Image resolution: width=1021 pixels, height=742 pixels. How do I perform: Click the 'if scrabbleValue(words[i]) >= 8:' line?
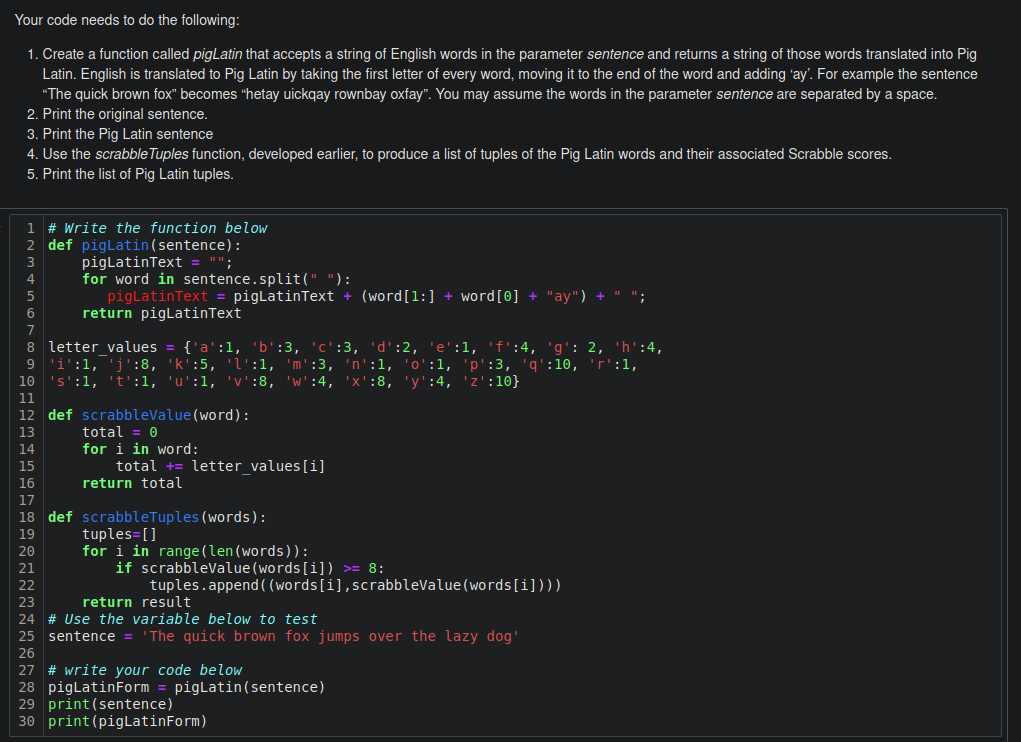250,568
